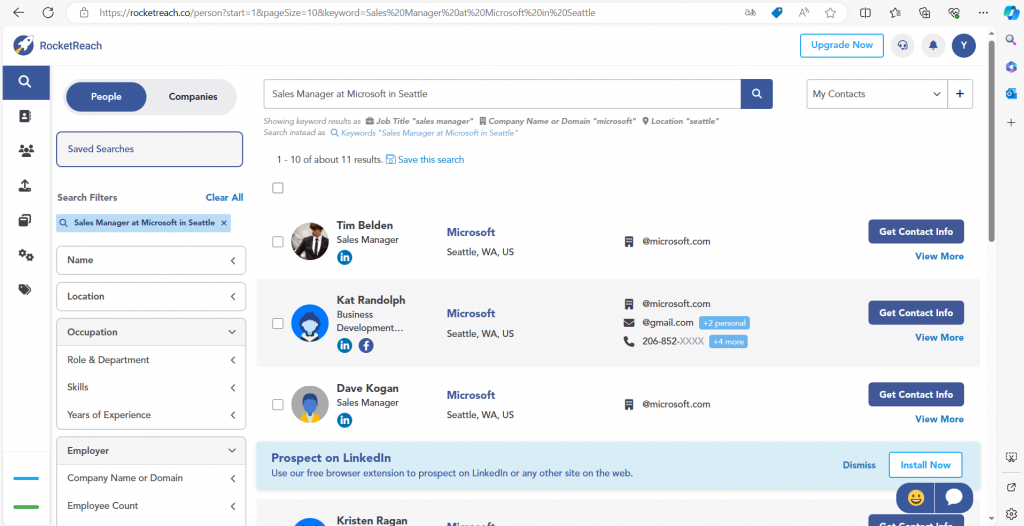
Task: Open the chat bubble widget
Action: click(954, 498)
